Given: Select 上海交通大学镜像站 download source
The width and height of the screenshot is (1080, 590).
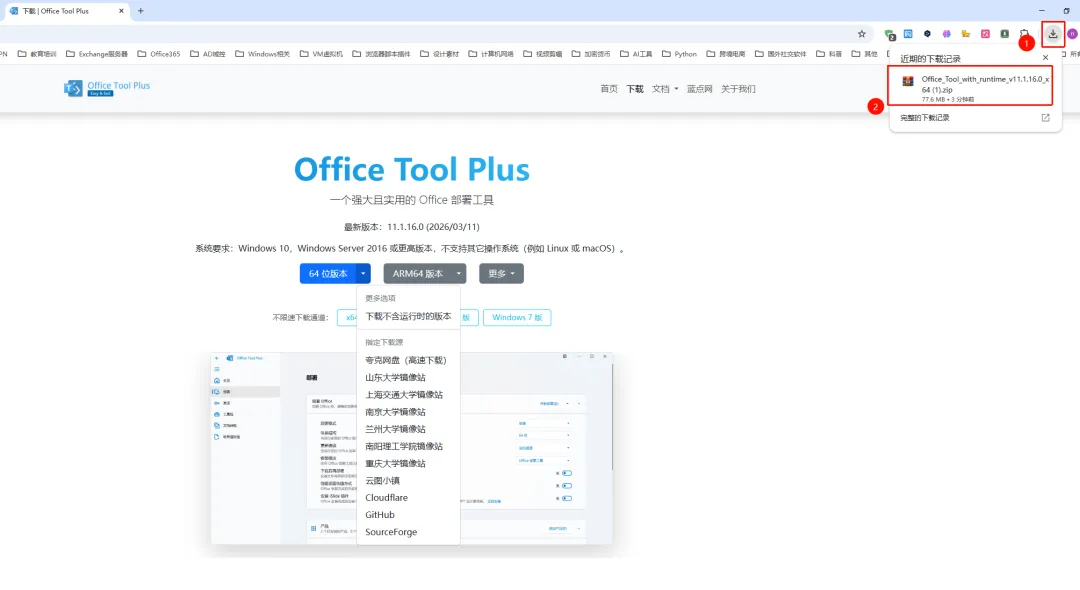Looking at the screenshot, I should 408,394.
